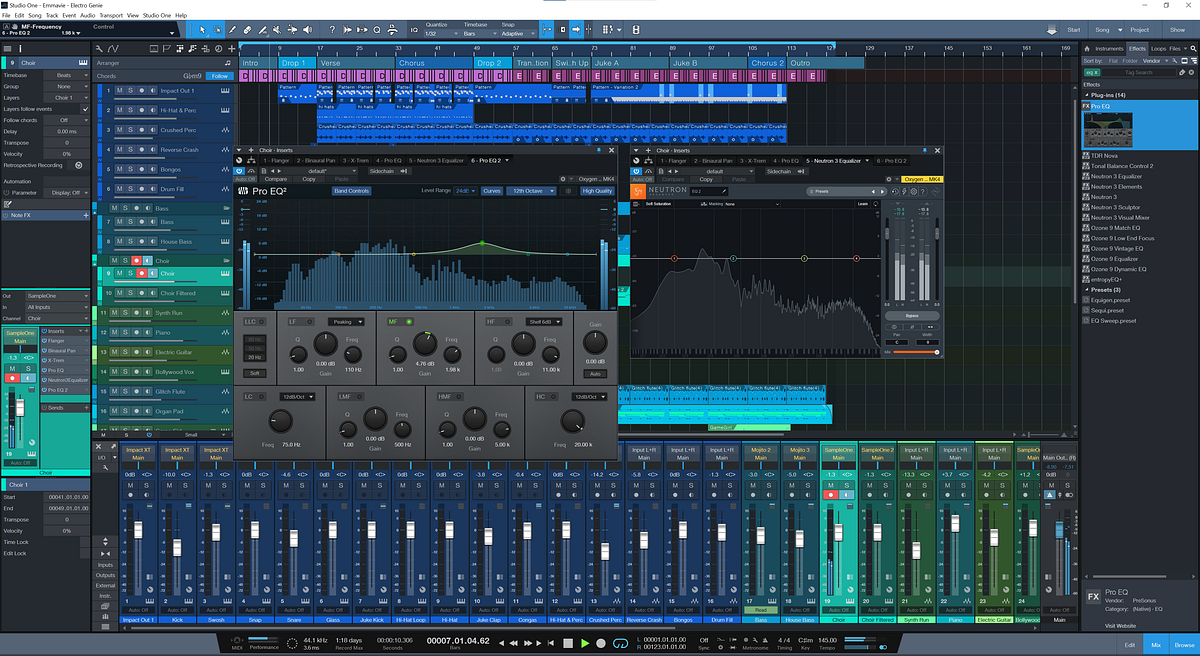
Task: Select the Mute tool
Action: (x=277, y=30)
